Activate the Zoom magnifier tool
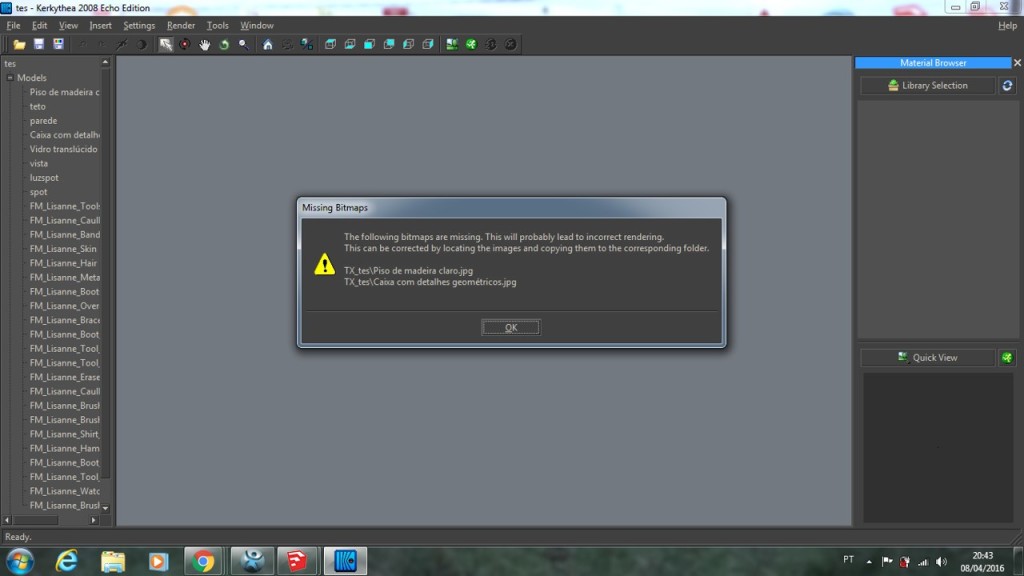Viewport: 1024px width, 576px height. [244, 44]
